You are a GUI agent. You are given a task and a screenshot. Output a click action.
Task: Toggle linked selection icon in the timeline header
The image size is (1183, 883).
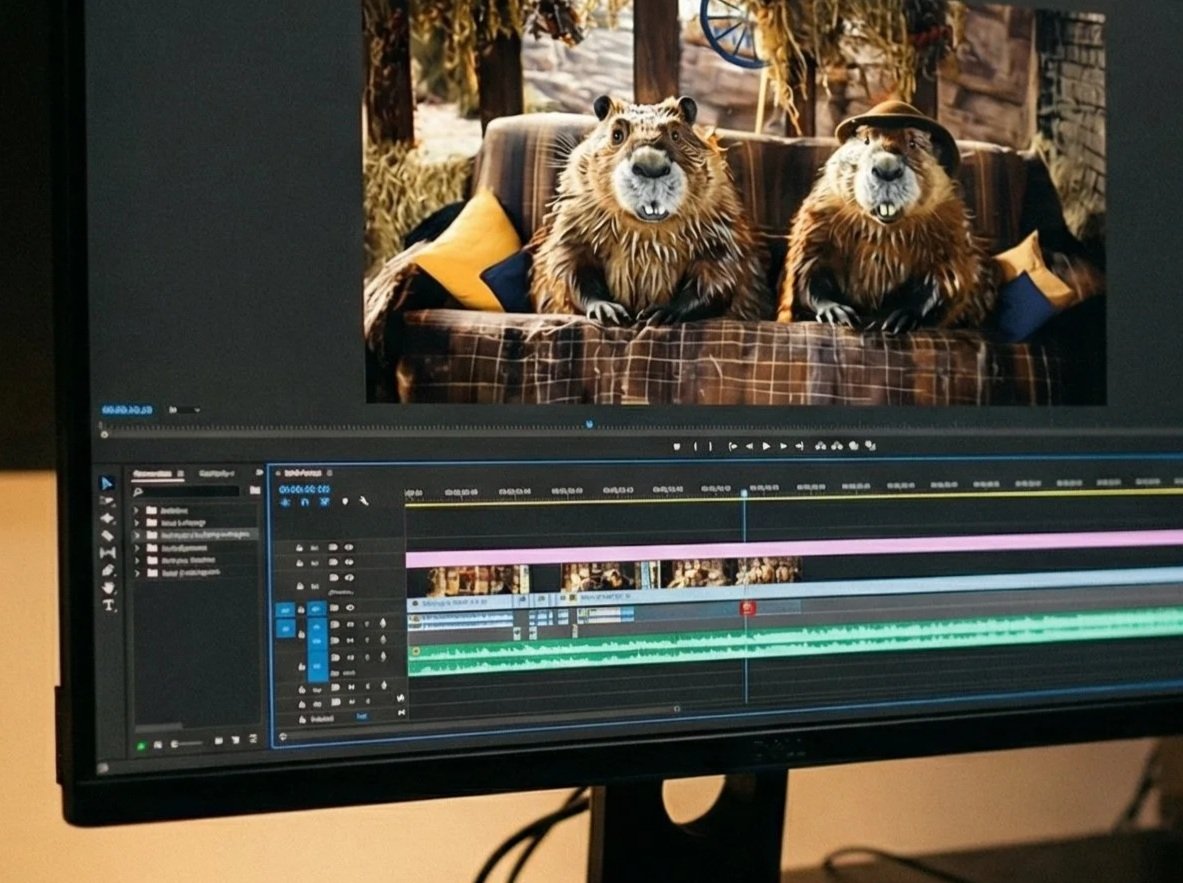(324, 502)
